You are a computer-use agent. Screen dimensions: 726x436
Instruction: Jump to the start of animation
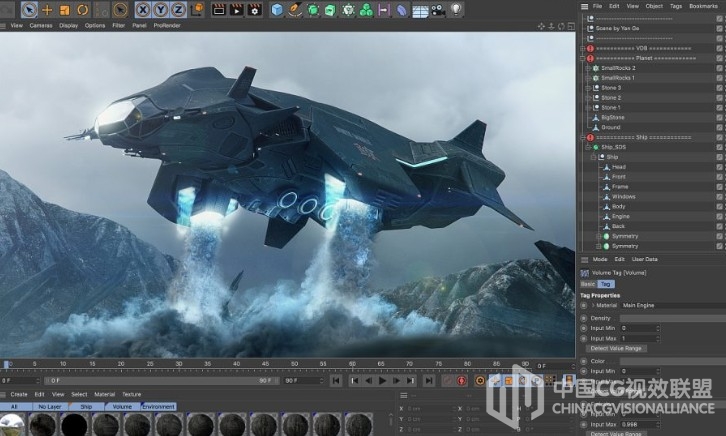click(x=336, y=380)
